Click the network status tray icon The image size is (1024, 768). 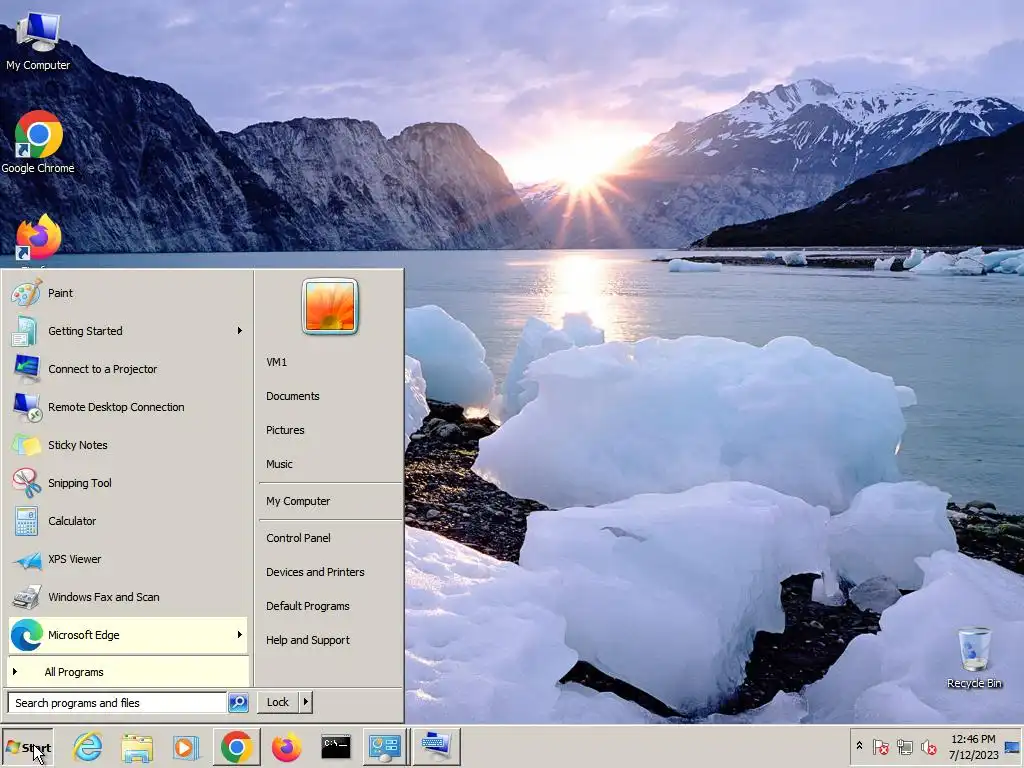pyautogui.click(x=904, y=746)
